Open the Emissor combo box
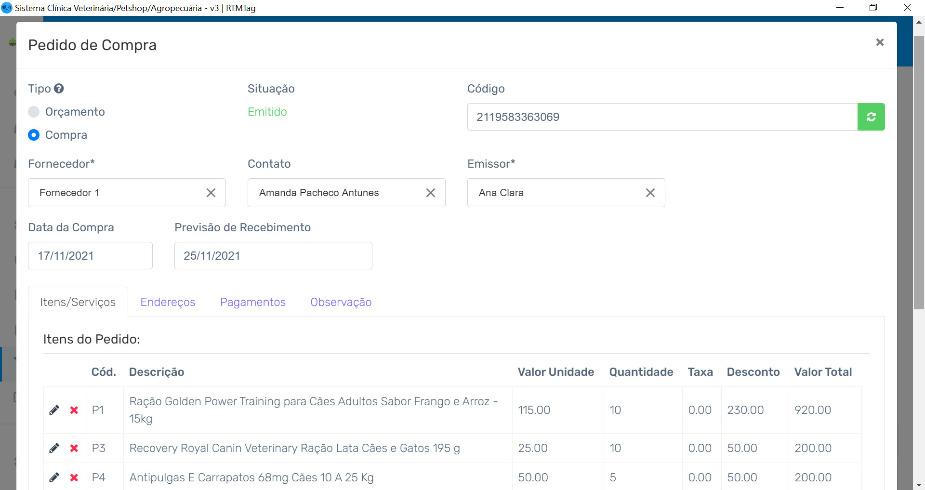 566,193
